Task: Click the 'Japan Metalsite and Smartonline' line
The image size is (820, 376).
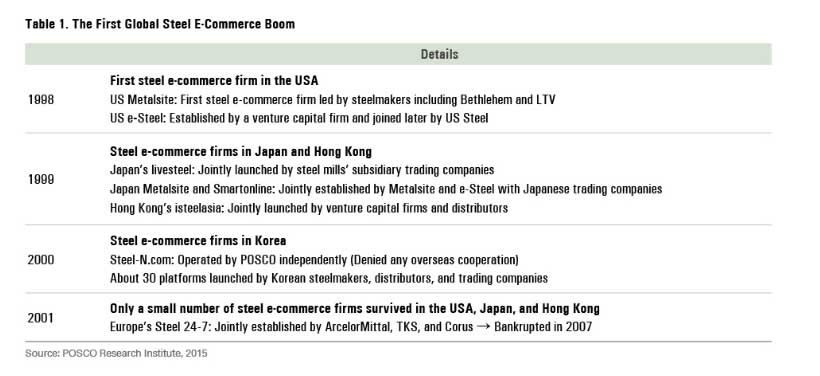Action: click(x=386, y=189)
